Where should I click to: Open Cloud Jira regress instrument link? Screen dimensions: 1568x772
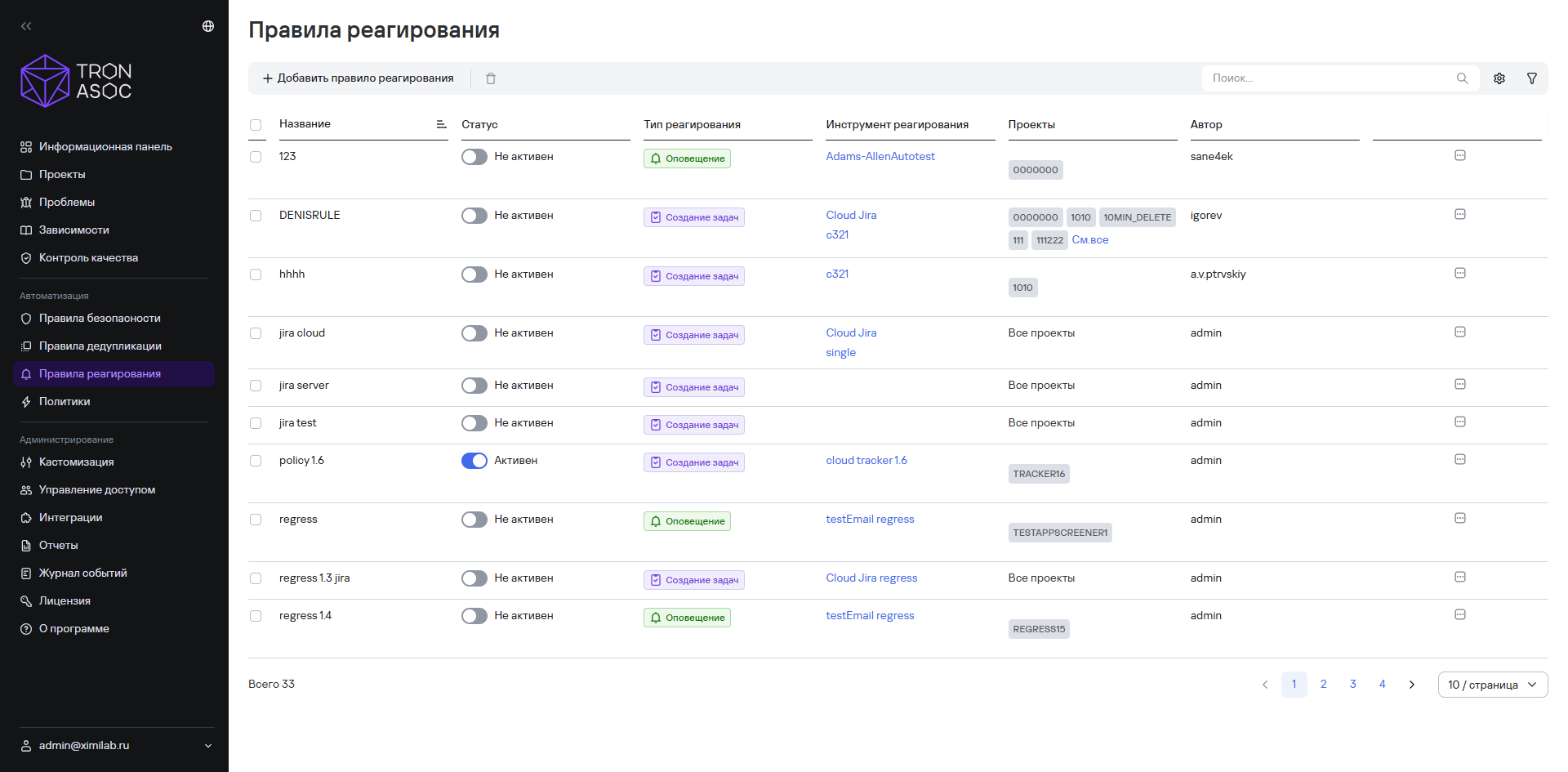pyautogui.click(x=871, y=578)
